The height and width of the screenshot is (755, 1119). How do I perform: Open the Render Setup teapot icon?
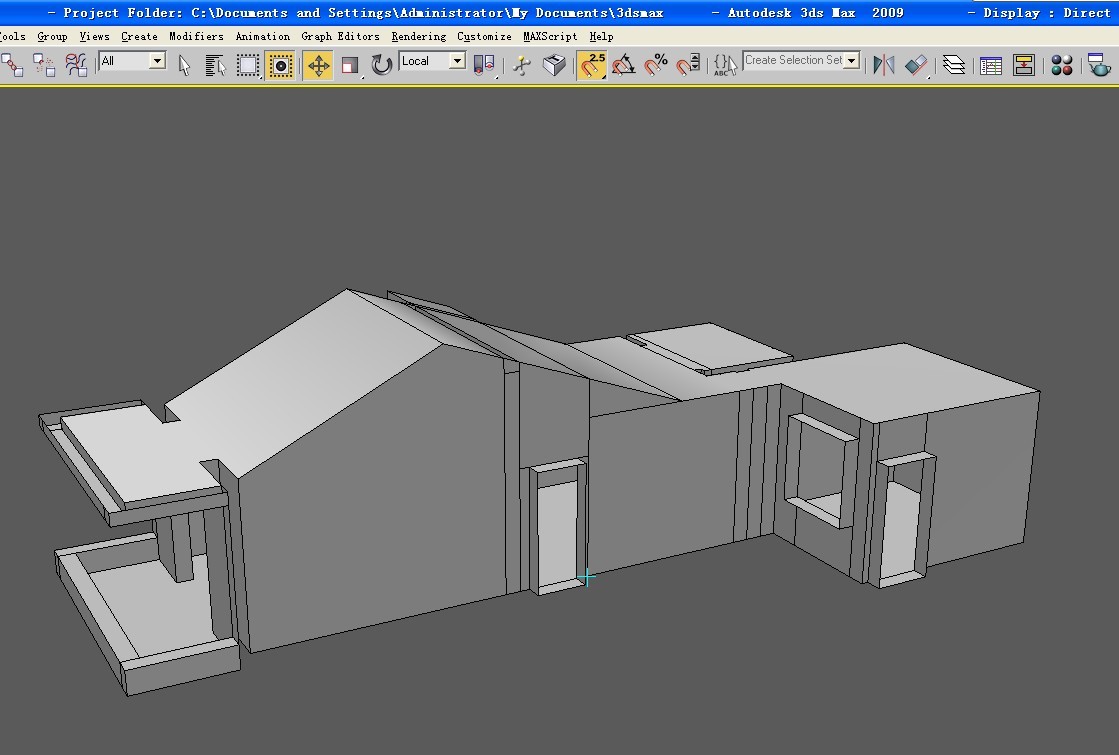(1099, 66)
